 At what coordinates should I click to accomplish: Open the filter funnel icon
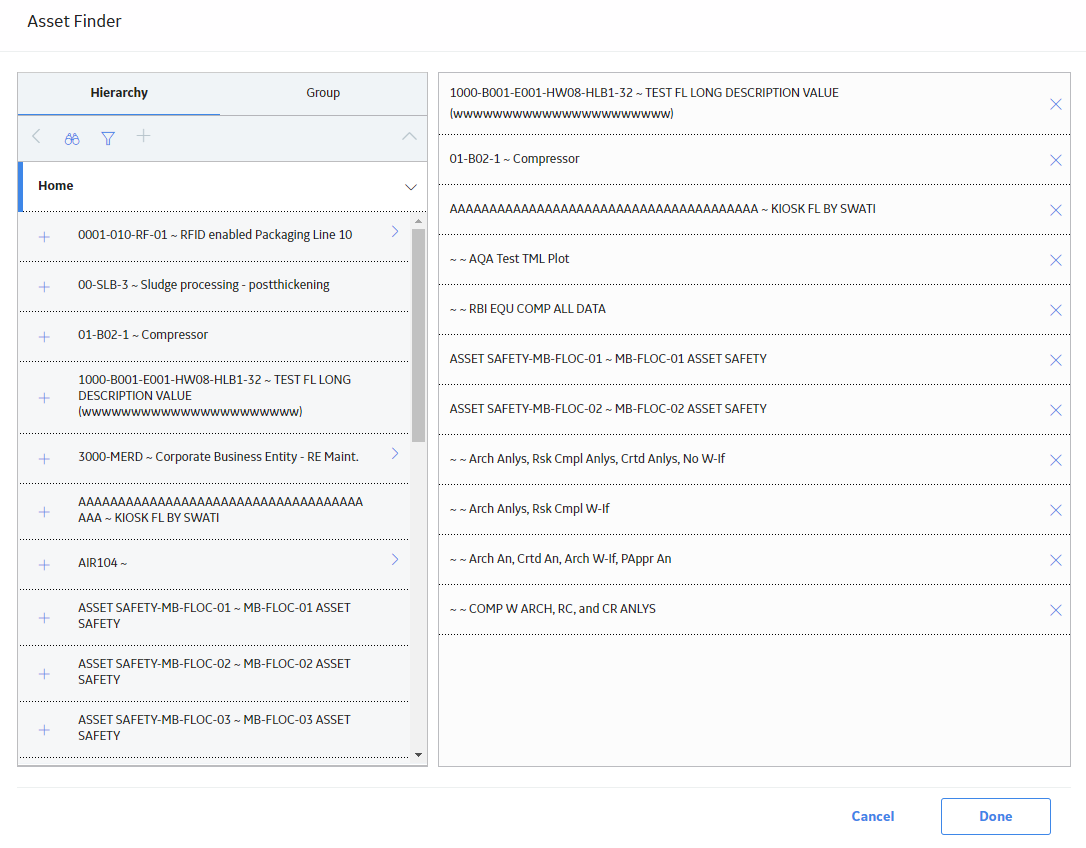point(108,139)
